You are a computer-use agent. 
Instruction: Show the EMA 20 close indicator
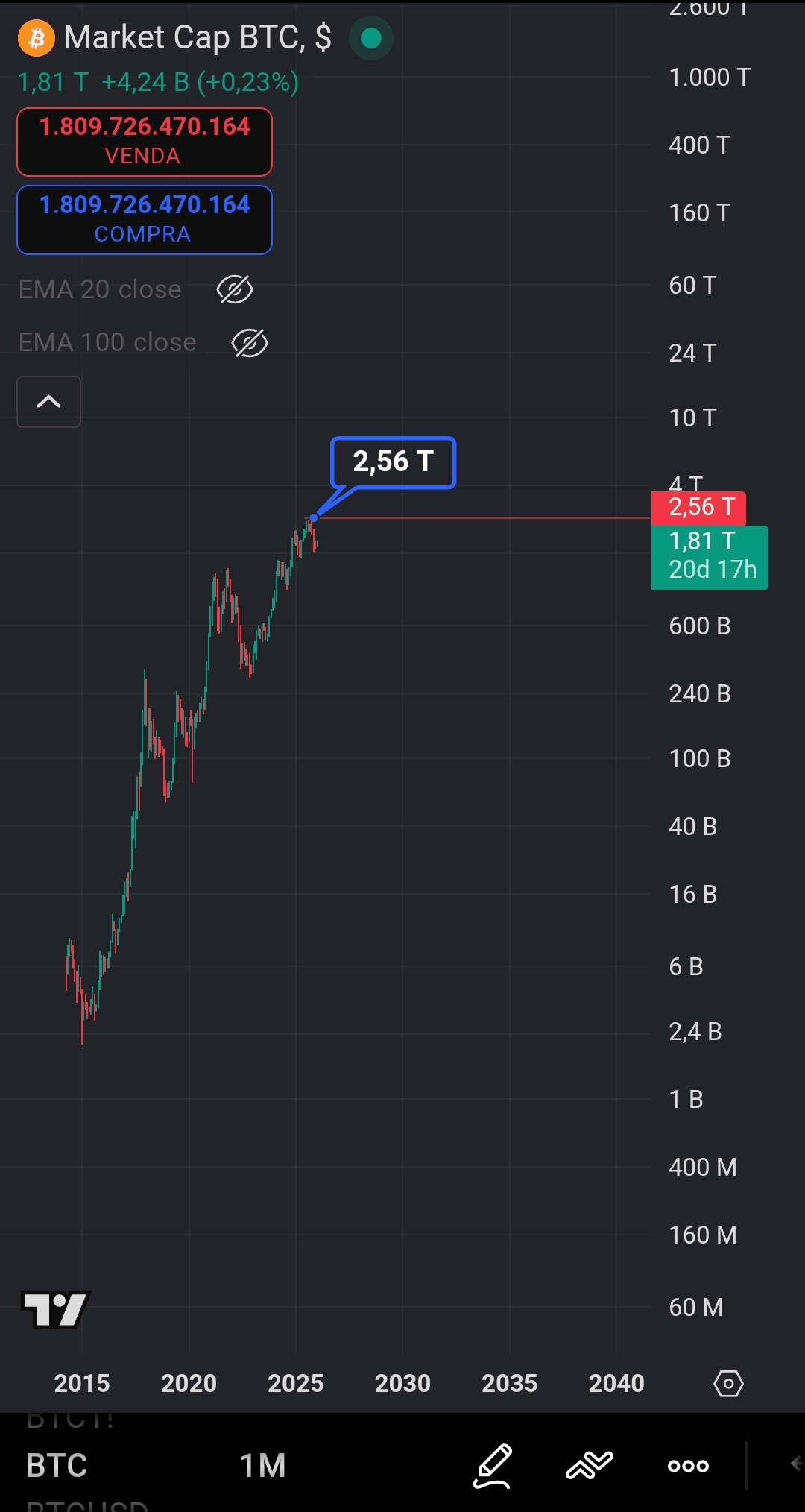pos(235,289)
